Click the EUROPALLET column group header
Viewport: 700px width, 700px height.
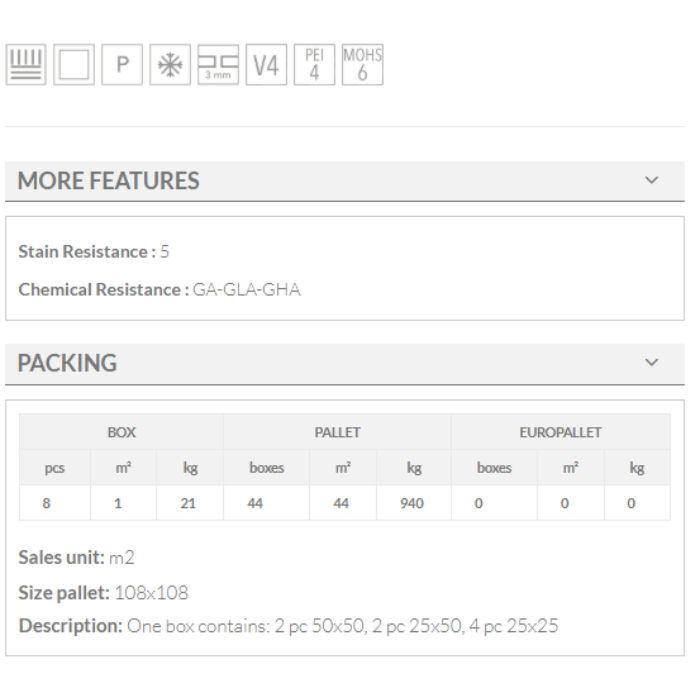click(560, 433)
